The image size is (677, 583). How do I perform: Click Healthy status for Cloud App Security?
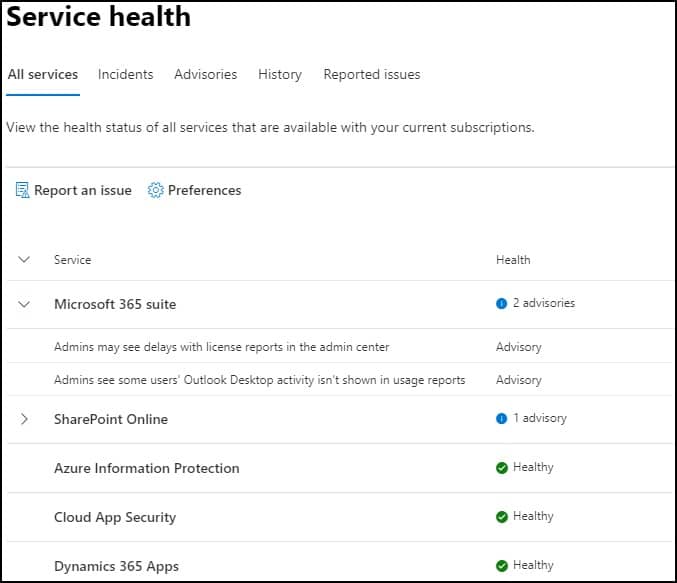[x=533, y=516]
